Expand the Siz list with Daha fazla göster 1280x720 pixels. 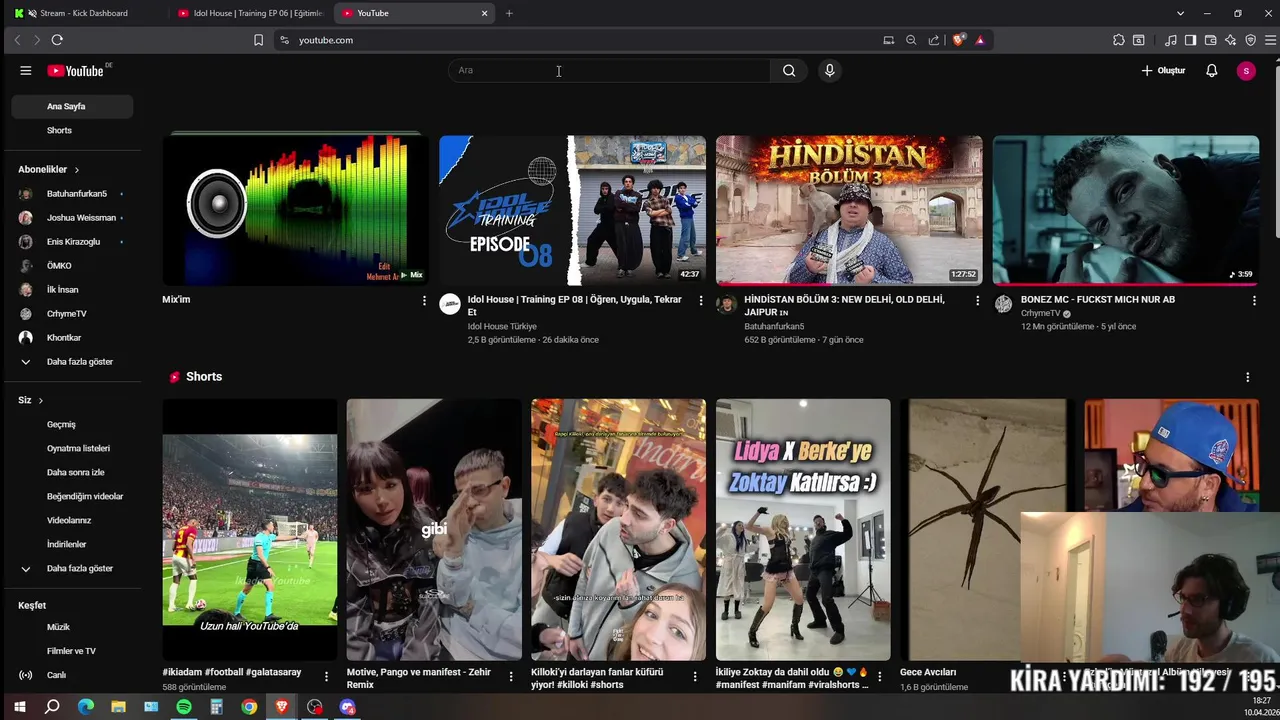pyautogui.click(x=72, y=568)
